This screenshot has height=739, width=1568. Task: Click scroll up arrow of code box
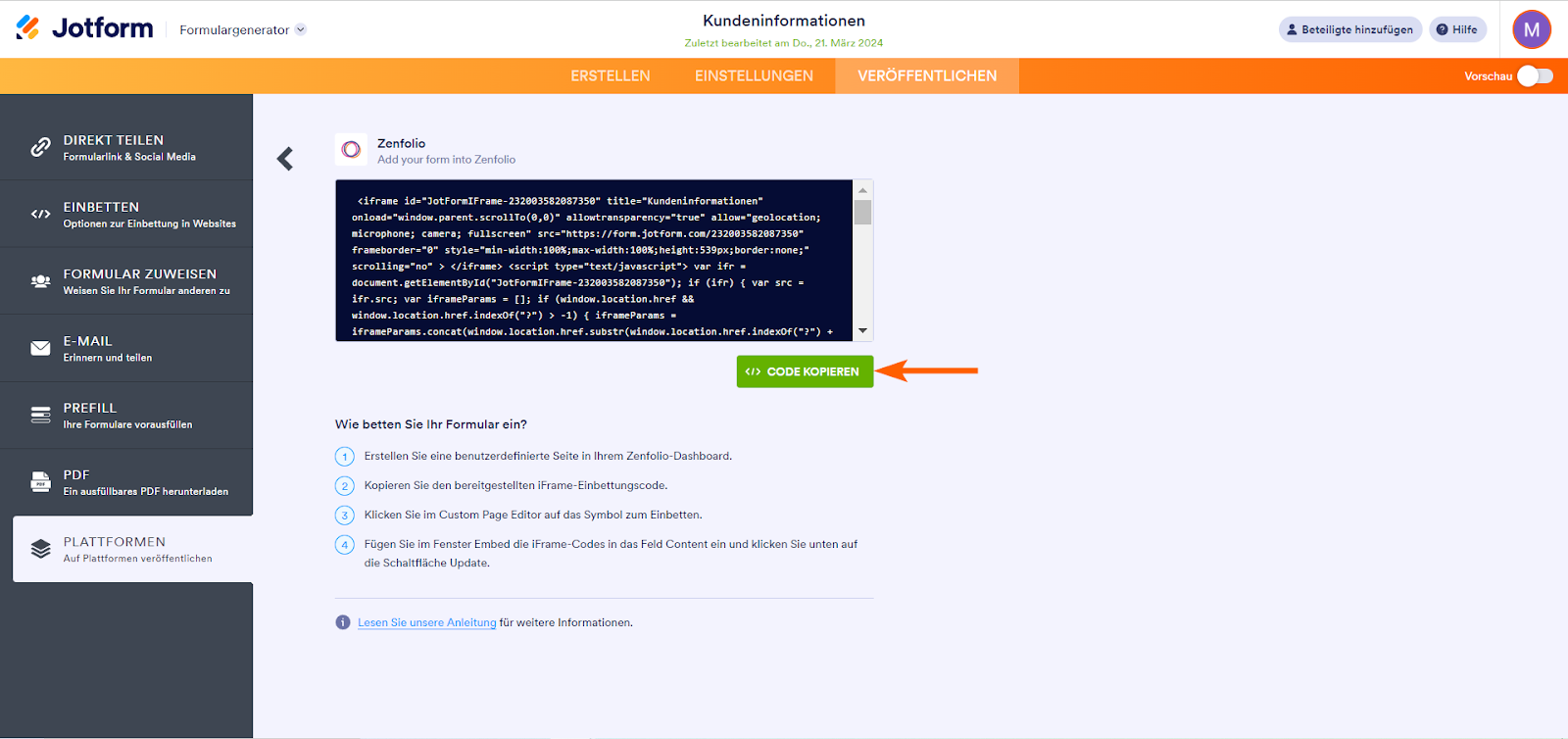(862, 190)
